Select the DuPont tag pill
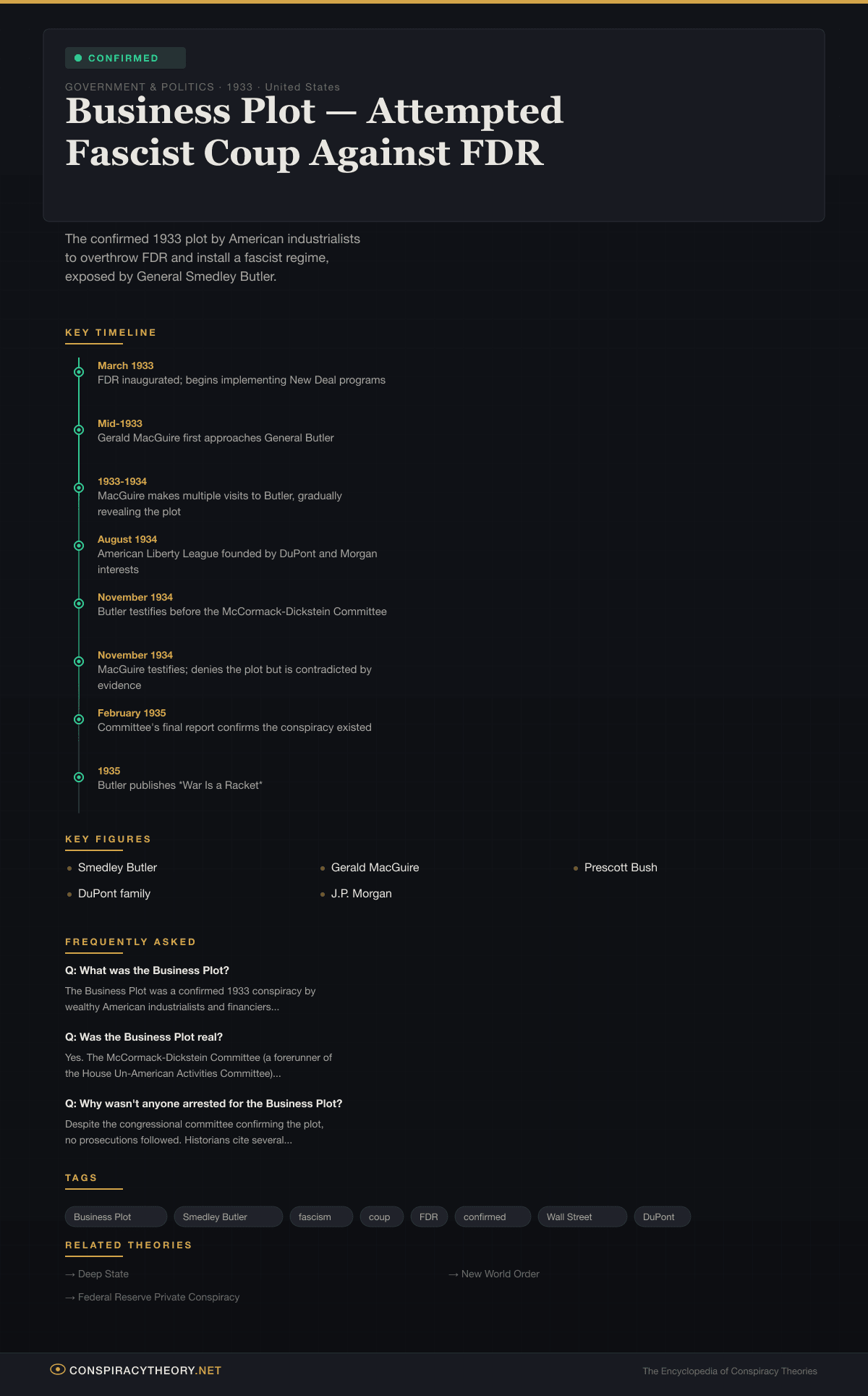Image resolution: width=868 pixels, height=1396 pixels. pyautogui.click(x=661, y=1217)
